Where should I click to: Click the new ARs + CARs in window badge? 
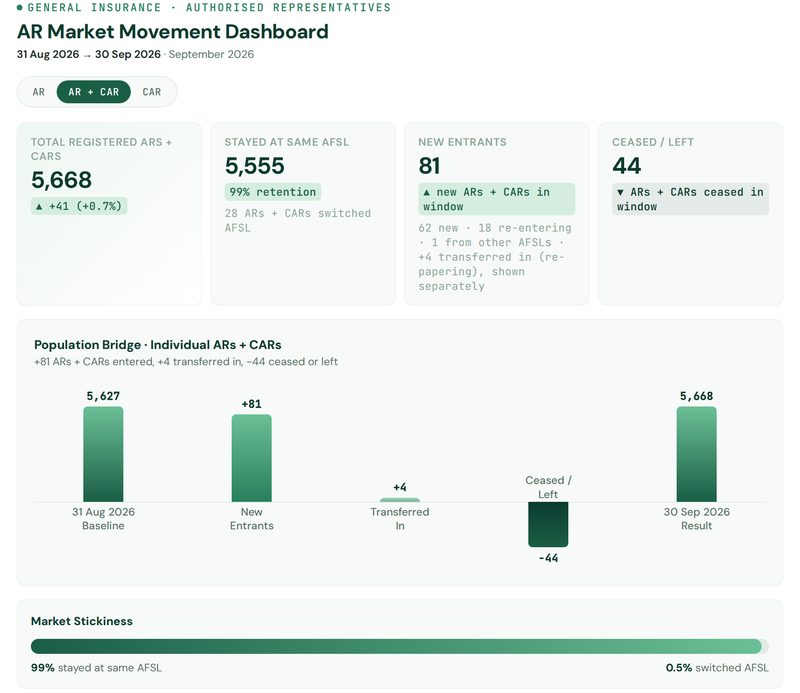tap(496, 199)
